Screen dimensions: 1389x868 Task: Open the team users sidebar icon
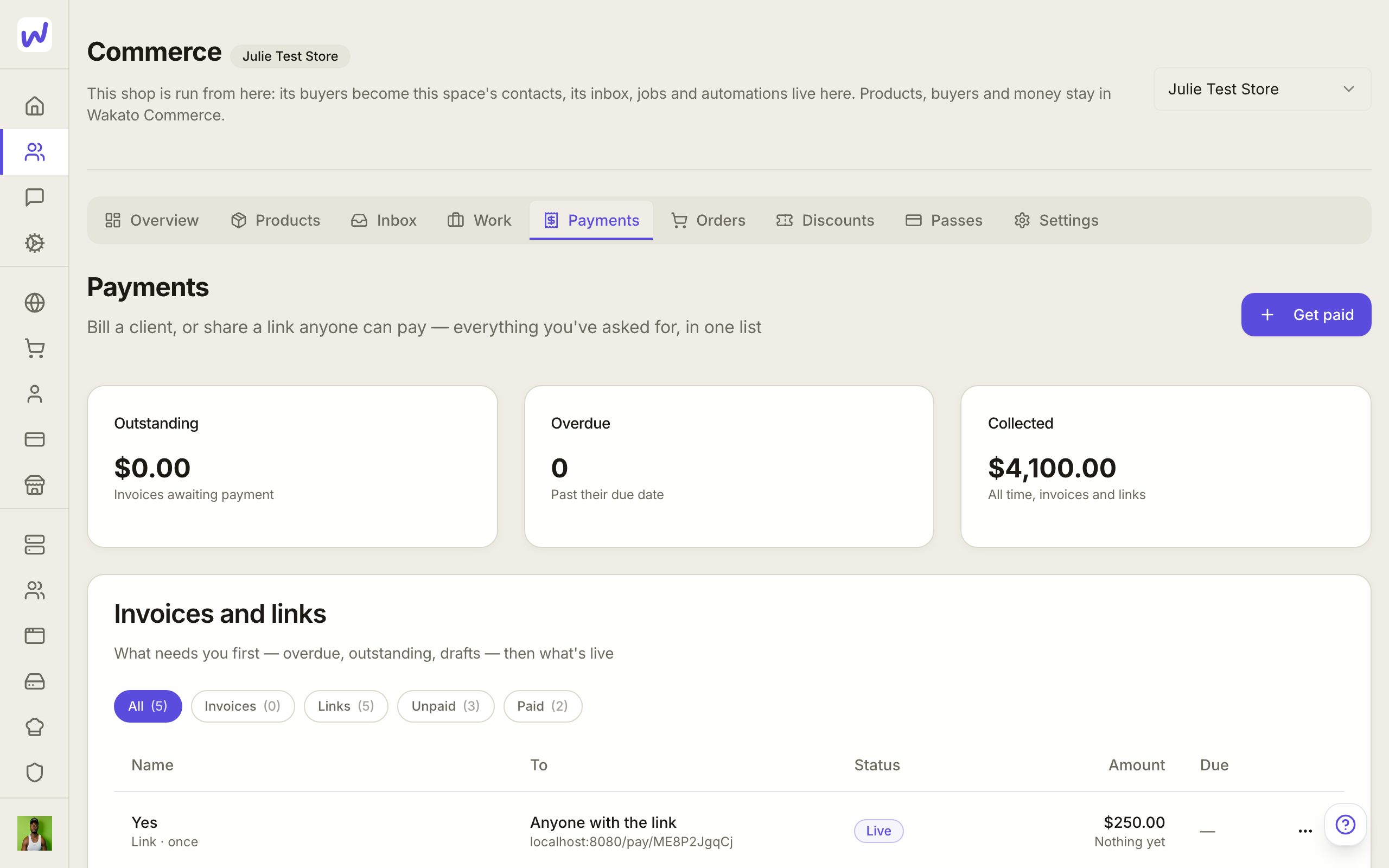coord(34,590)
